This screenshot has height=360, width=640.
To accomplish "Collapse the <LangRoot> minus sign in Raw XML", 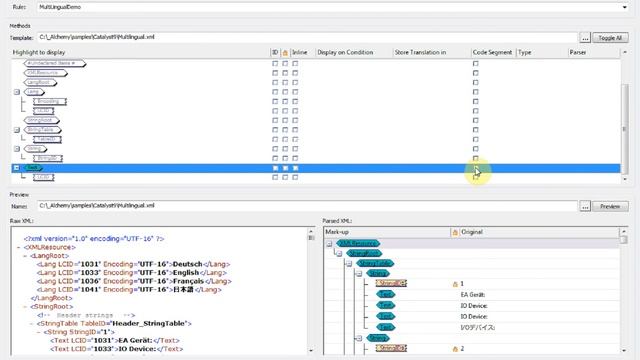I will pos(25,256).
